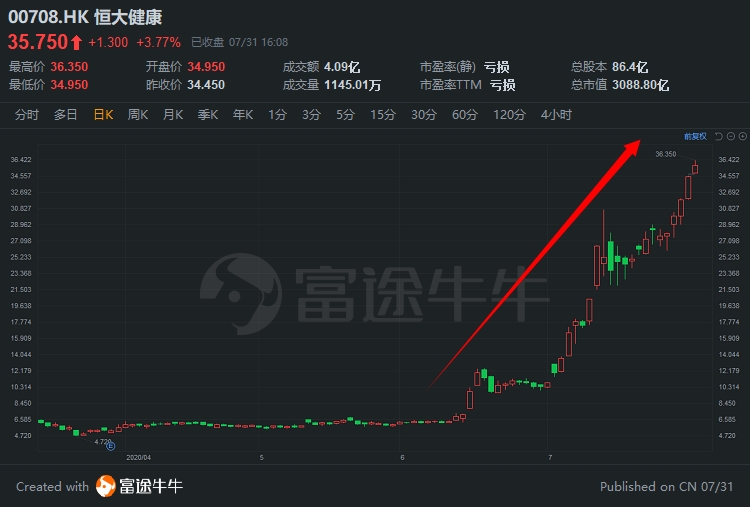
Task: Select the 季K quarterly chart tab
Action: [208, 115]
